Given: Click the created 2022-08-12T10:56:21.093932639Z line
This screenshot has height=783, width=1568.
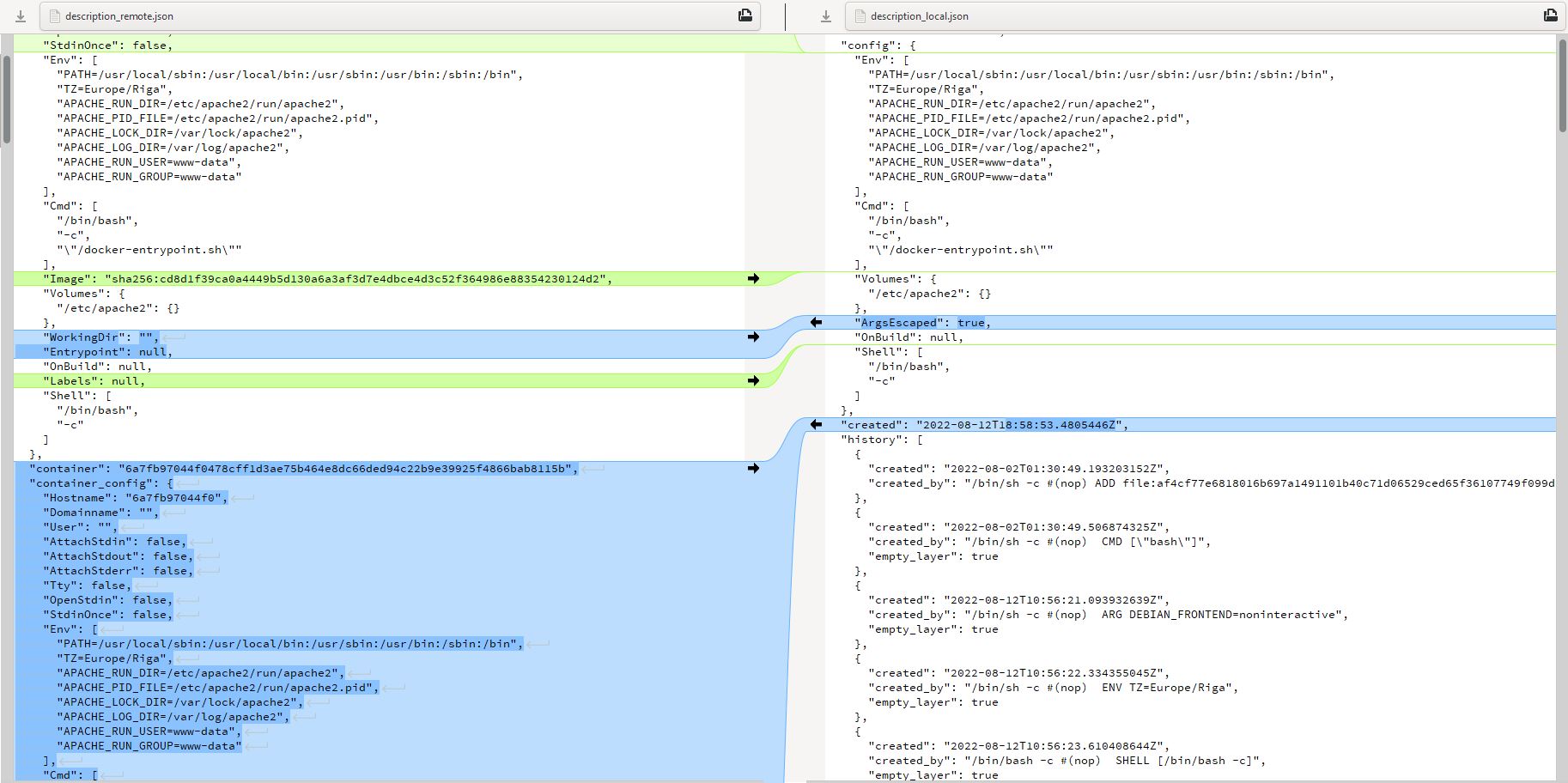Looking at the screenshot, I should (x=1018, y=600).
